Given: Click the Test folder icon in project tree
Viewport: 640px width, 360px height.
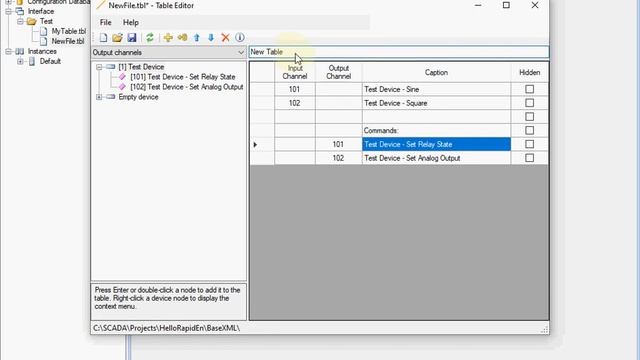Looking at the screenshot, I should [31, 21].
